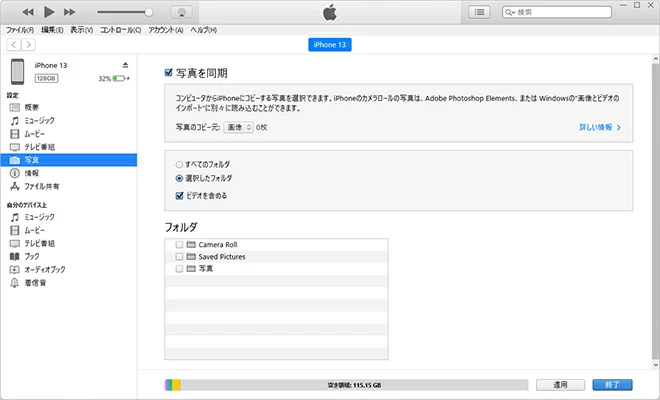Open the 写真のコピー元 画像 dropdown
This screenshot has height=400, width=660.
coord(238,127)
